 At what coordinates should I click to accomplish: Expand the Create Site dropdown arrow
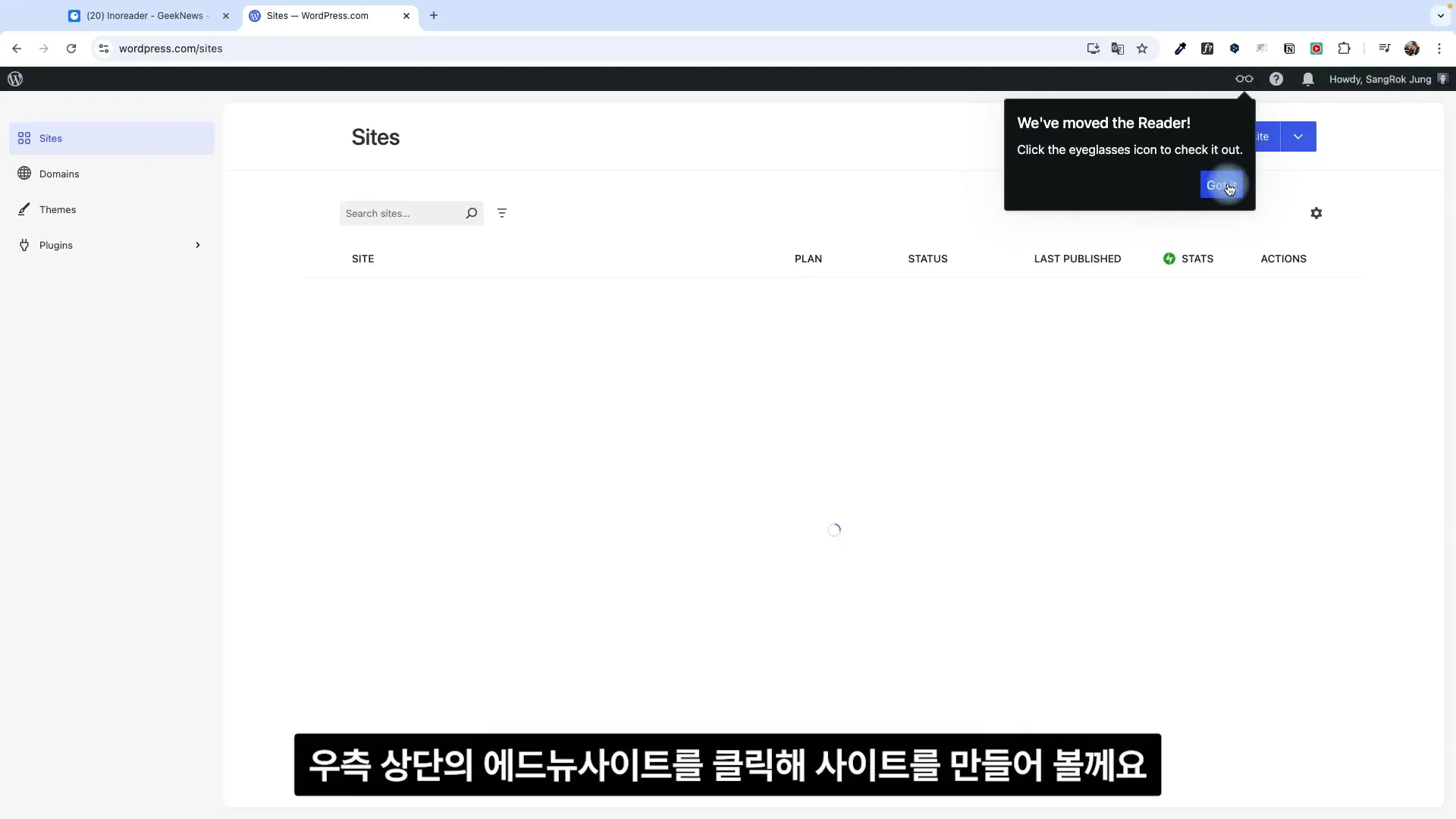click(x=1298, y=136)
